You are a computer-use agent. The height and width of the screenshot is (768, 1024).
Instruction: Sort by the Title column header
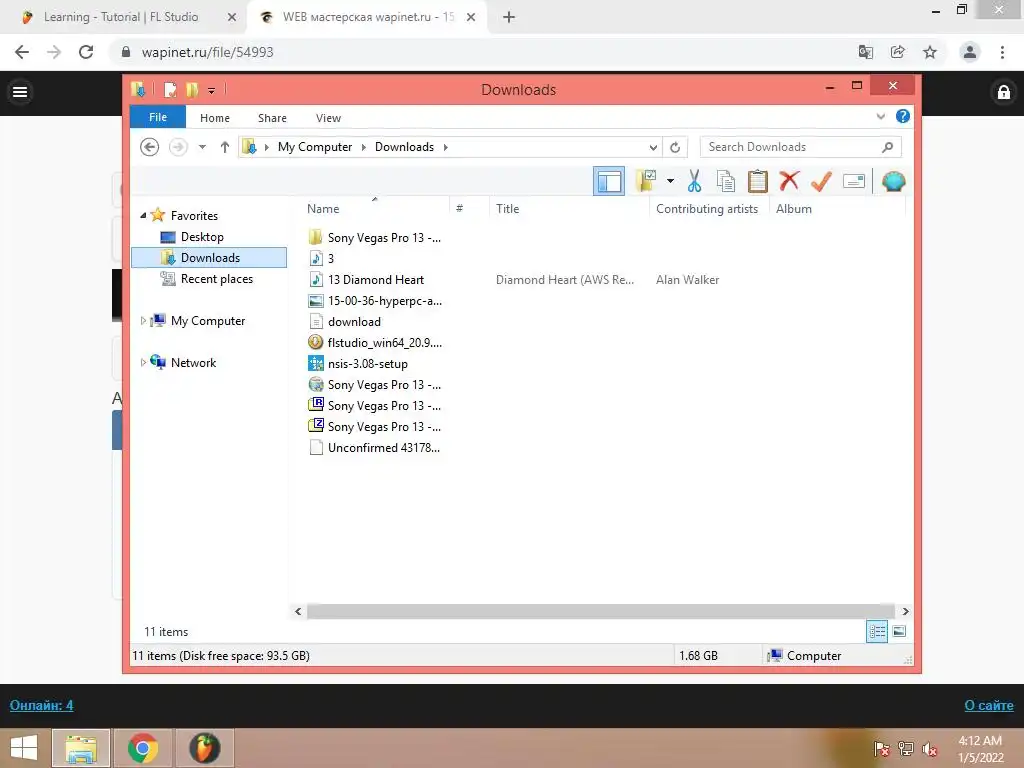507,208
